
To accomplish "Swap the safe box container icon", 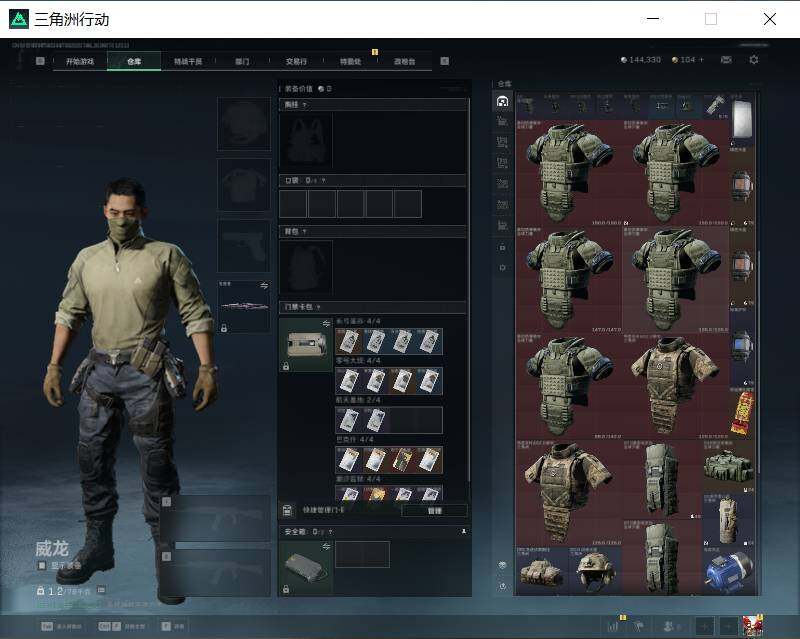I will click(326, 547).
